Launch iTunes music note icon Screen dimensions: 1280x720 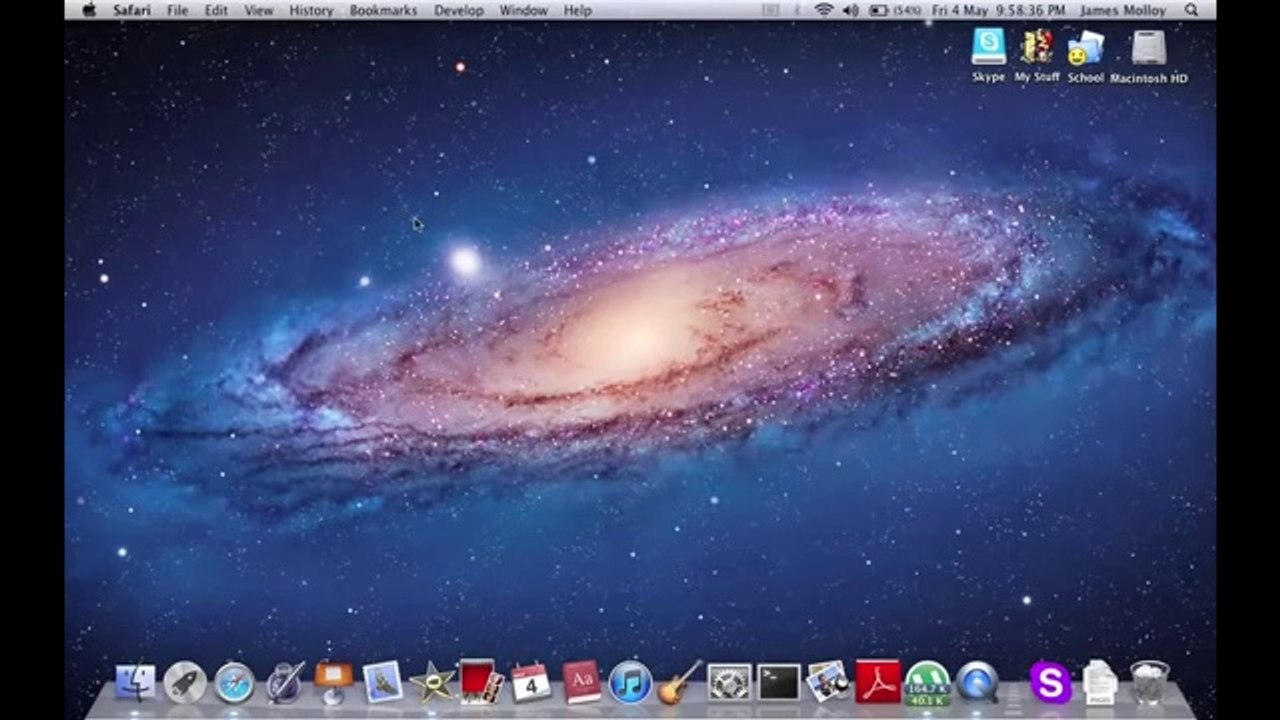point(630,683)
